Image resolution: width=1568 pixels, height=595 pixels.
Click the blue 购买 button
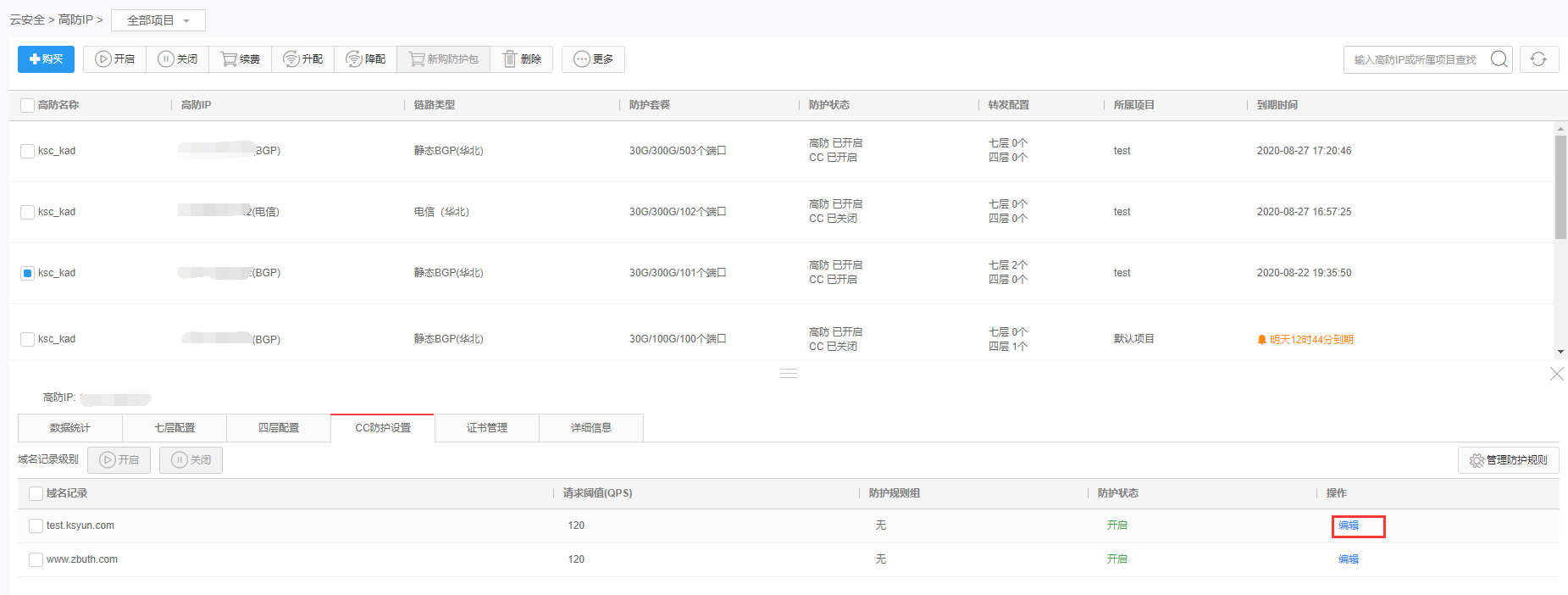coord(46,59)
